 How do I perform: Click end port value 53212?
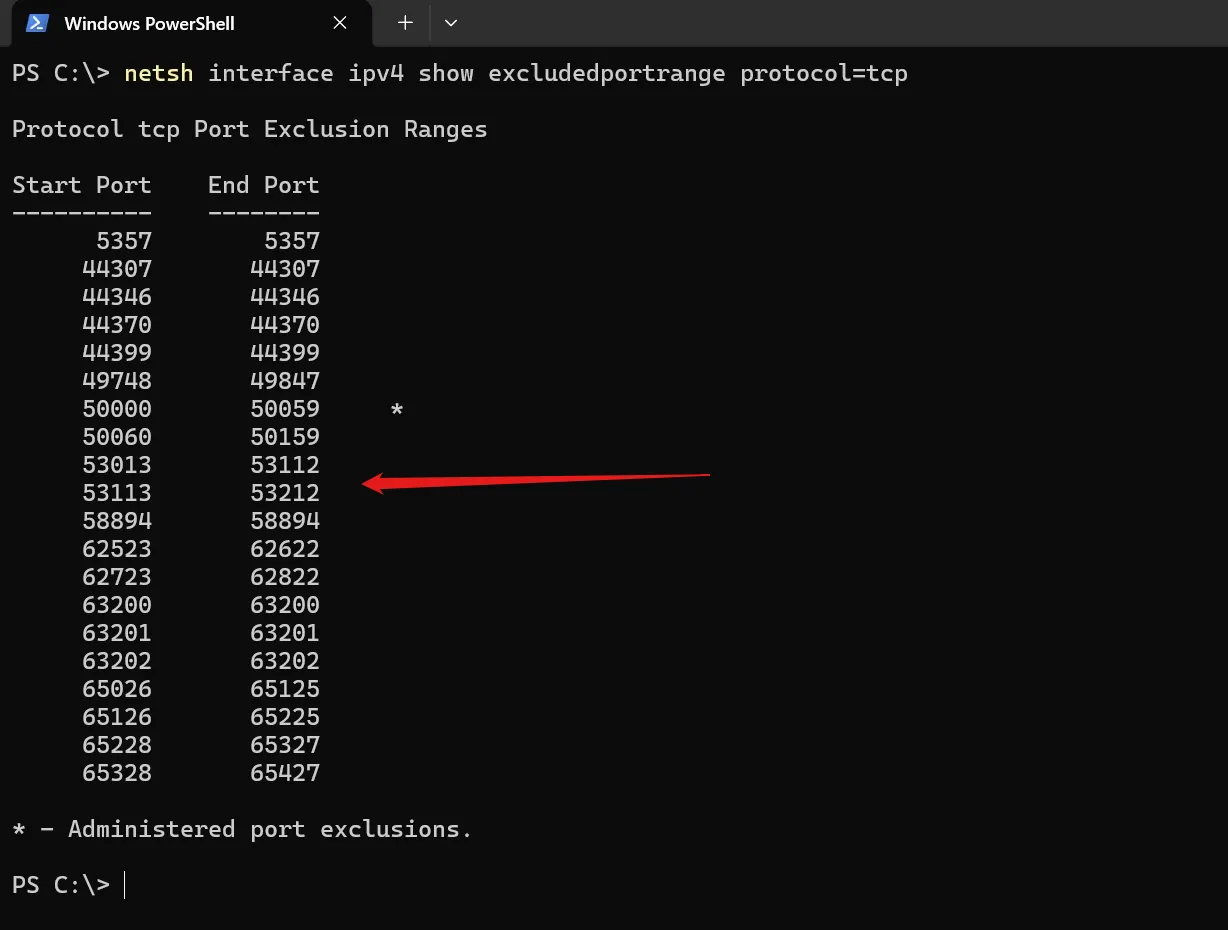285,493
